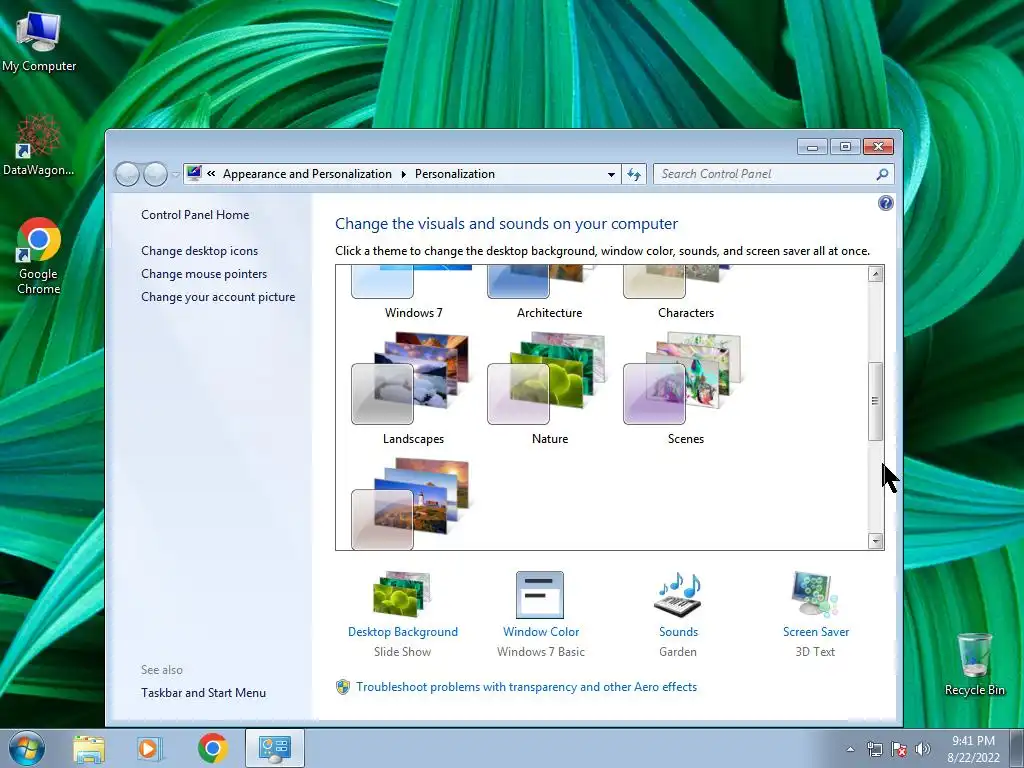Viewport: 1024px width, 768px height.
Task: Apply the Landscapes theme
Action: coord(413,388)
